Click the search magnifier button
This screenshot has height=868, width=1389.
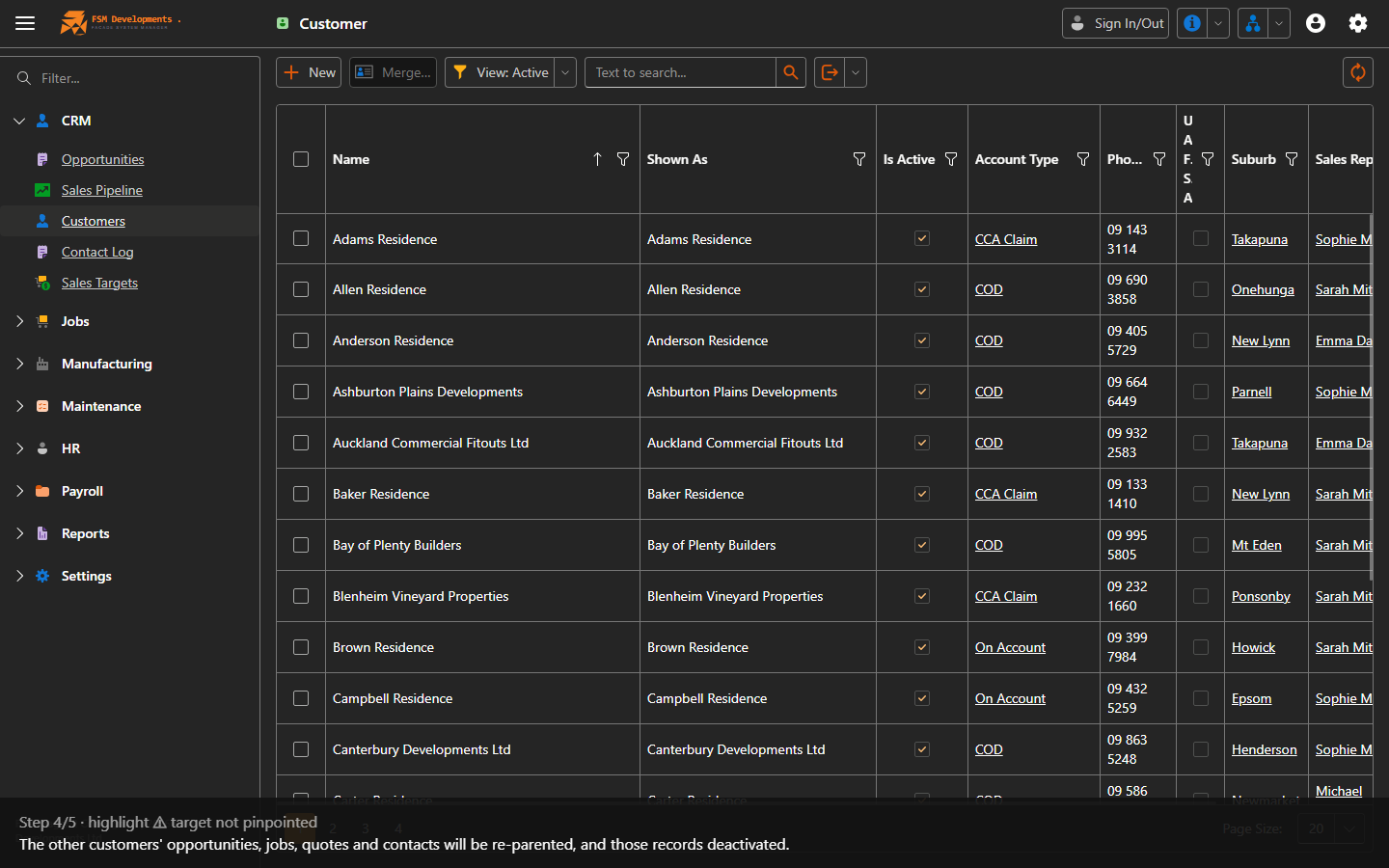[791, 72]
